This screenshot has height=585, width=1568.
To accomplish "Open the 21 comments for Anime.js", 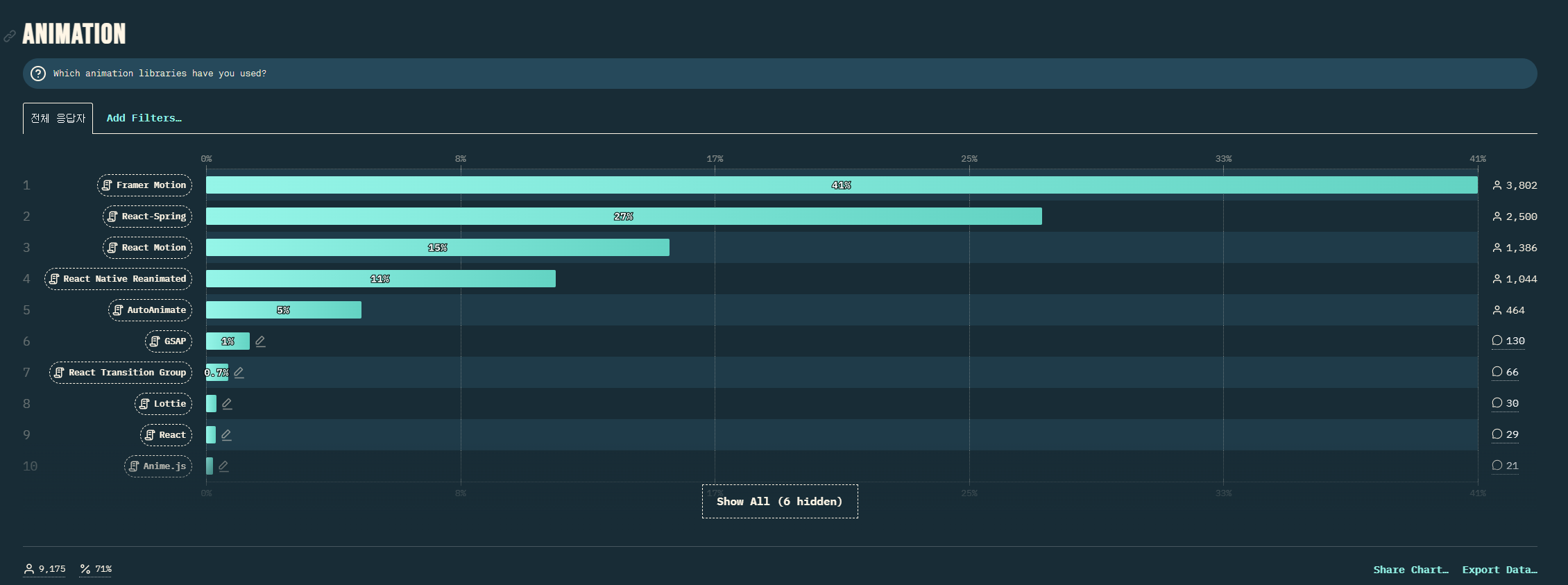I will click(x=1506, y=466).
